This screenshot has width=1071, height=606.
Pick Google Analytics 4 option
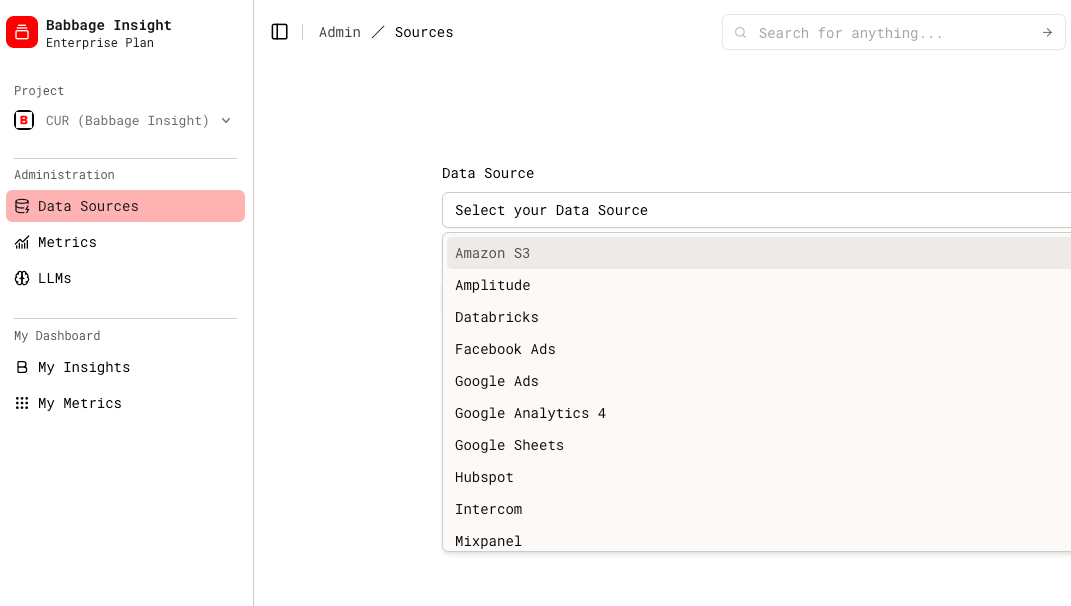tap(759, 413)
